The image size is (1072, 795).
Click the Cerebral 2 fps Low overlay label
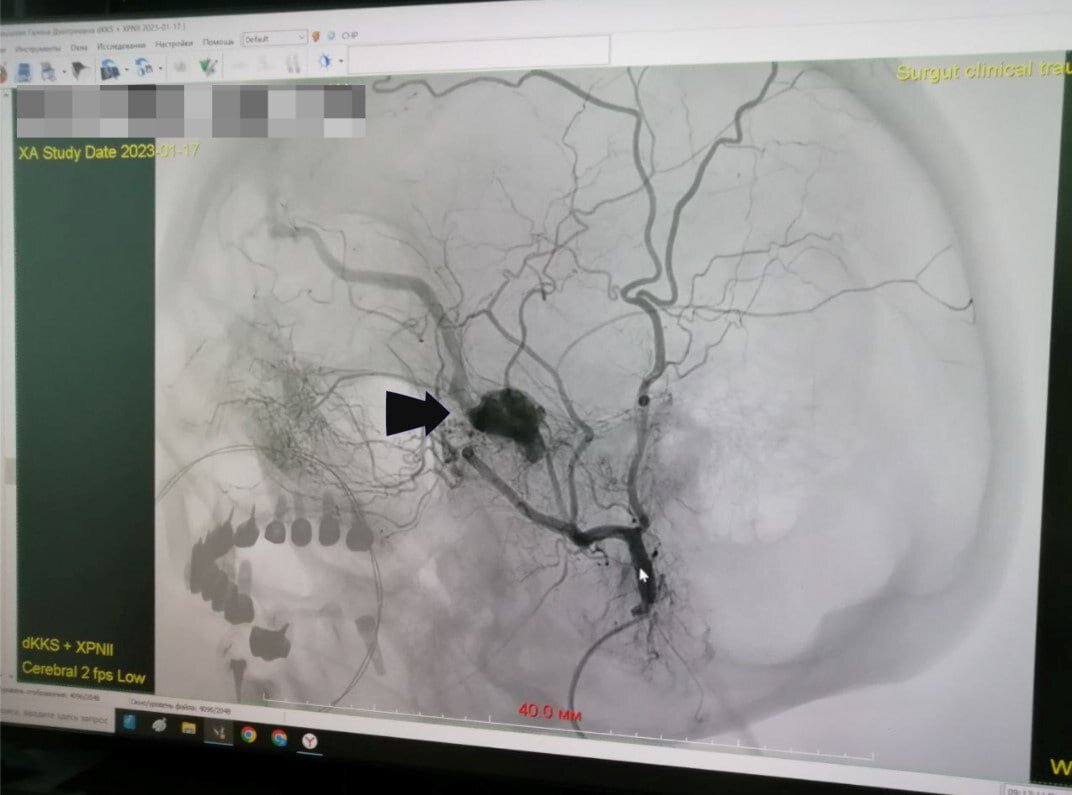pos(83,672)
